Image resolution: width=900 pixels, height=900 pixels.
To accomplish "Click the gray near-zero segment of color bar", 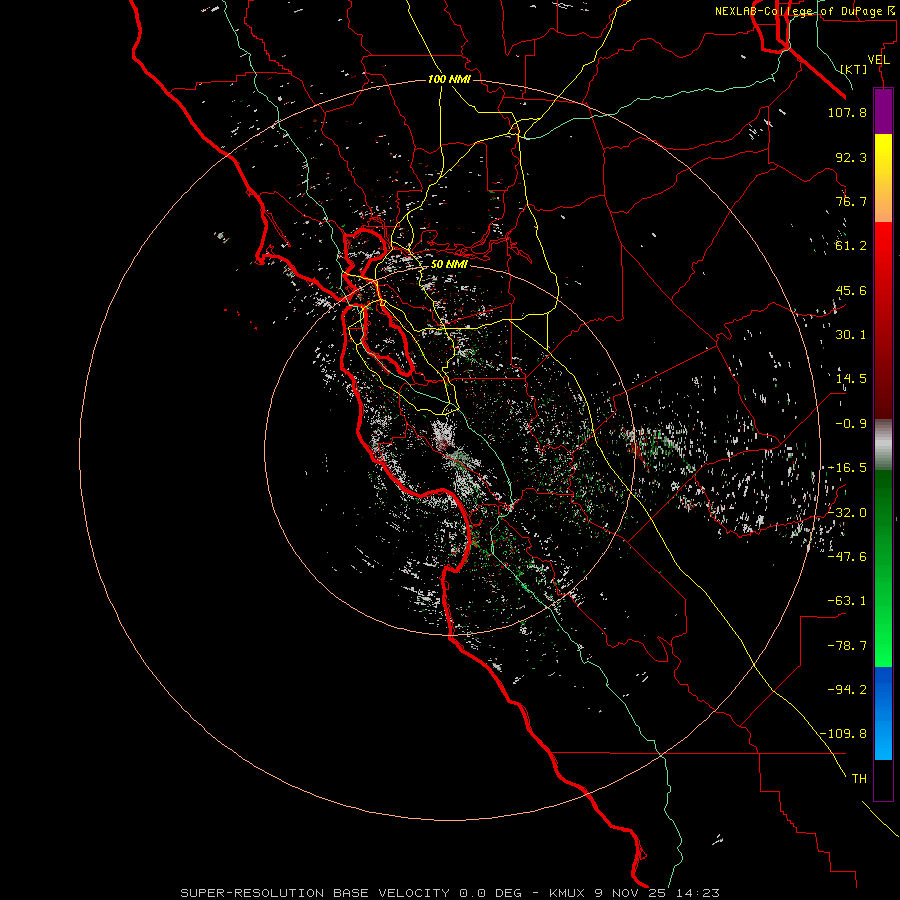I will pyautogui.click(x=883, y=445).
